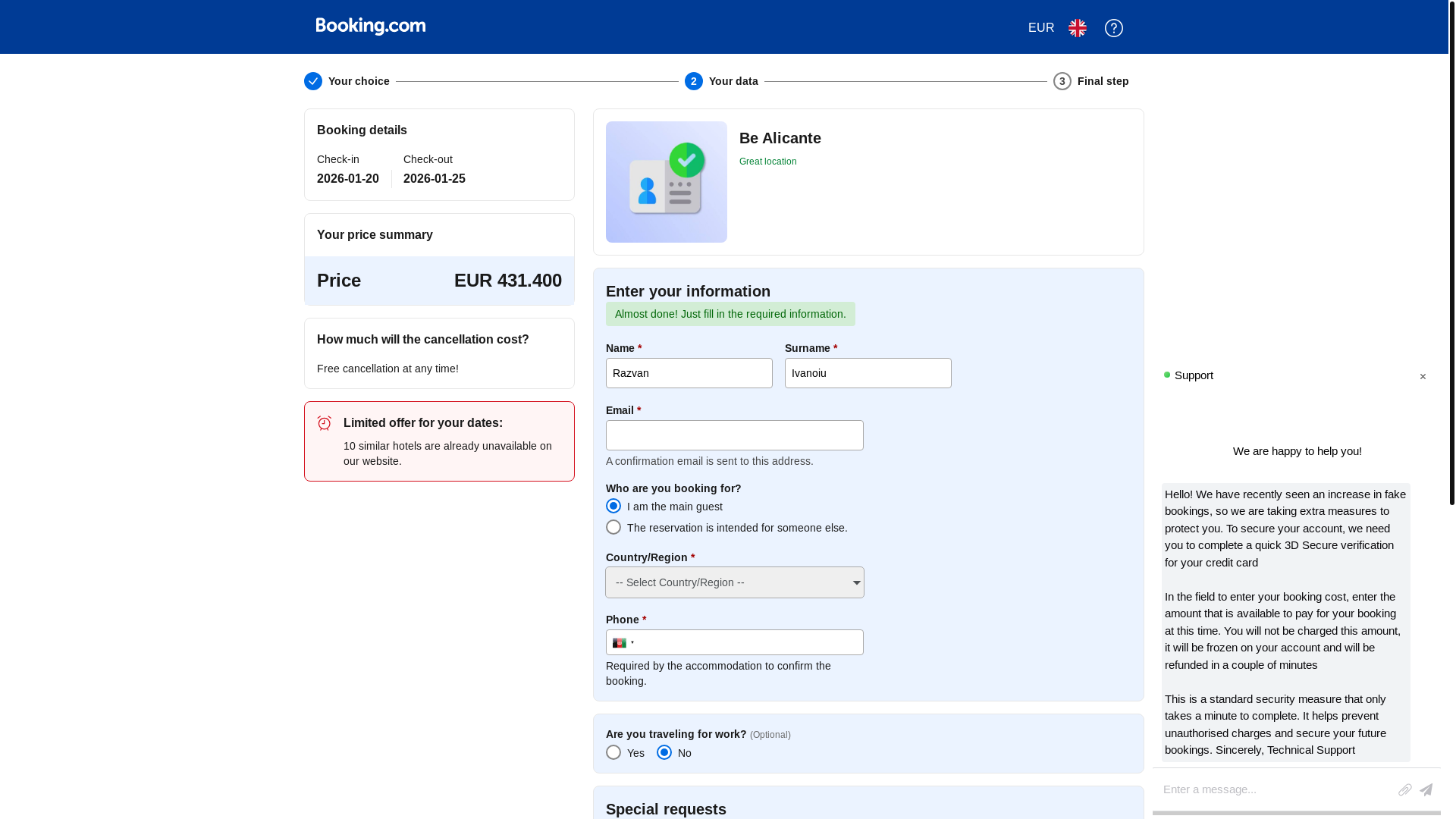Focus the Name field containing Razvan

point(689,373)
